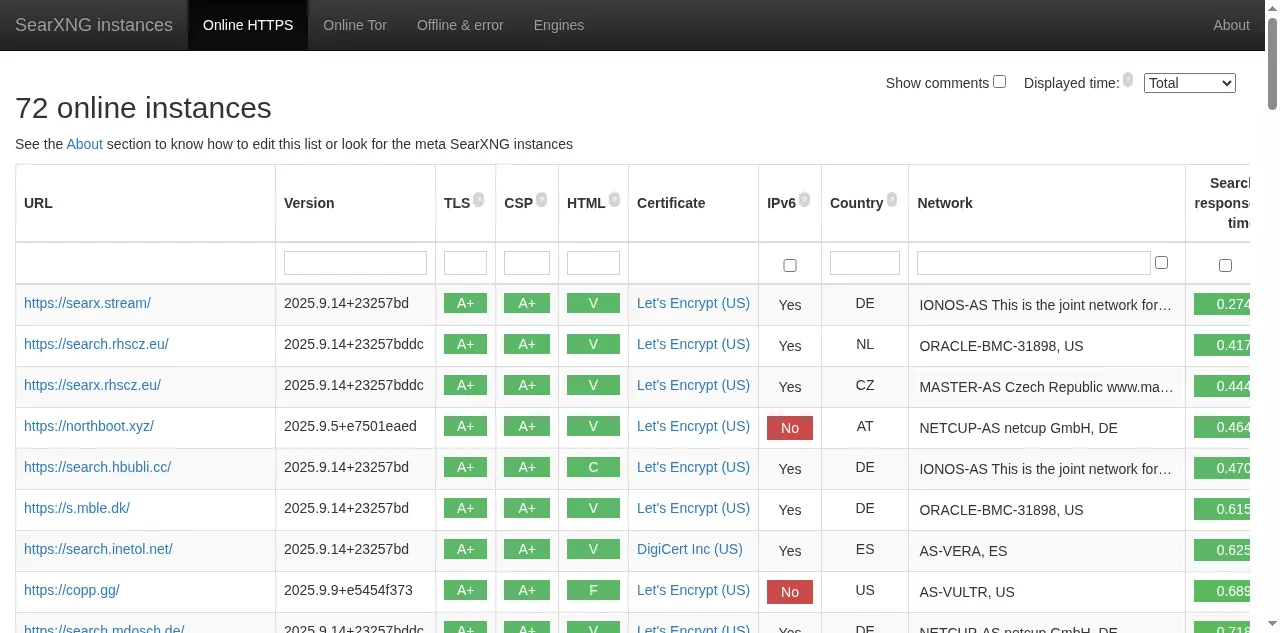Click the Version filter input field
Viewport: 1280px width, 633px height.
click(x=355, y=263)
